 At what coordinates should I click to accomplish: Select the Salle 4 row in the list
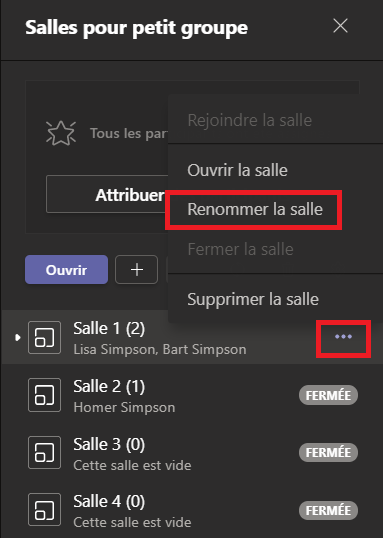click(x=192, y=510)
